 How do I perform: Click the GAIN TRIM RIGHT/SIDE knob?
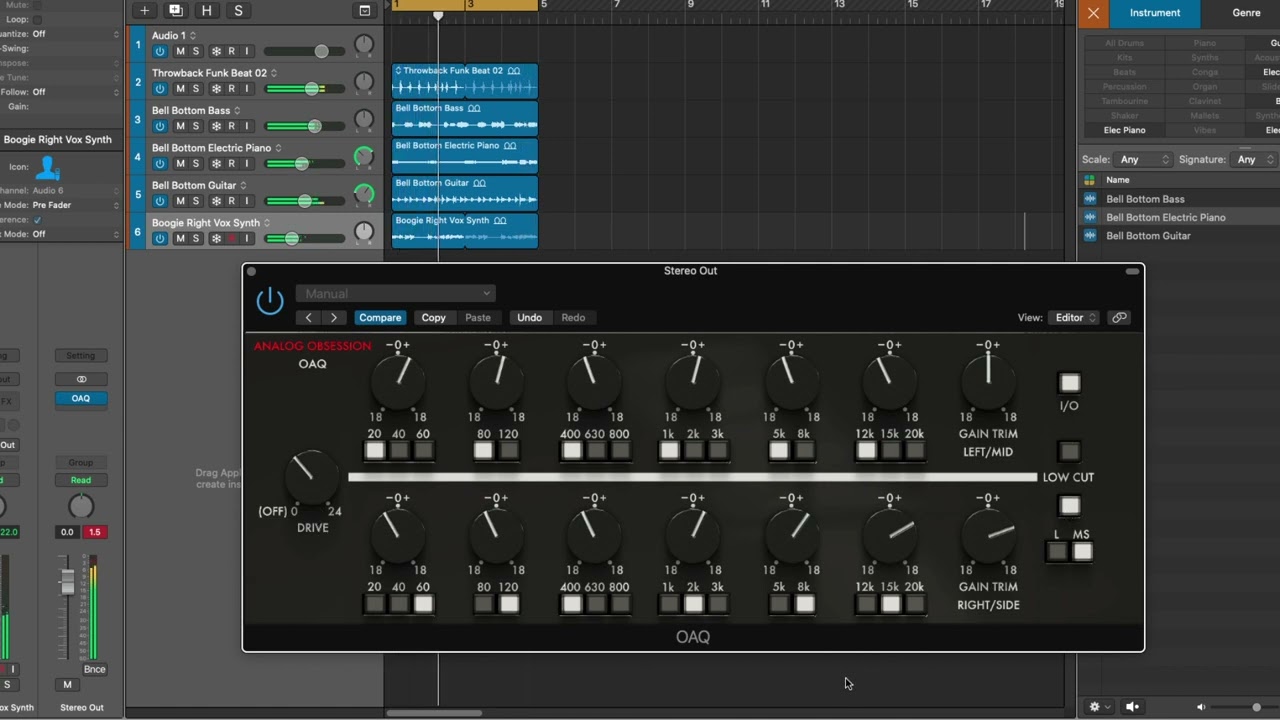tap(988, 537)
